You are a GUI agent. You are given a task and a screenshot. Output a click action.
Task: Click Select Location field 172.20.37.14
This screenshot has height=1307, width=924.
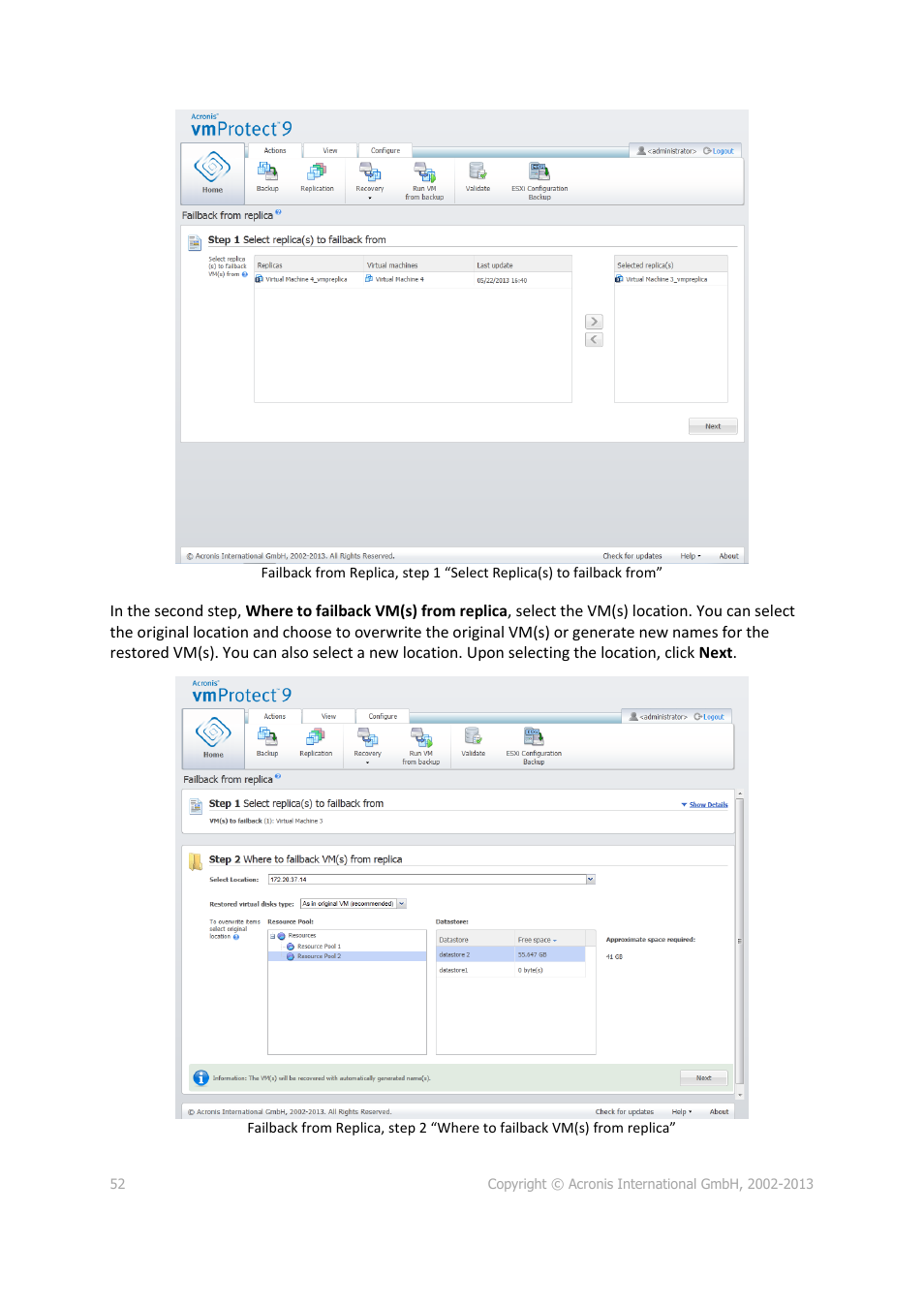[427, 880]
